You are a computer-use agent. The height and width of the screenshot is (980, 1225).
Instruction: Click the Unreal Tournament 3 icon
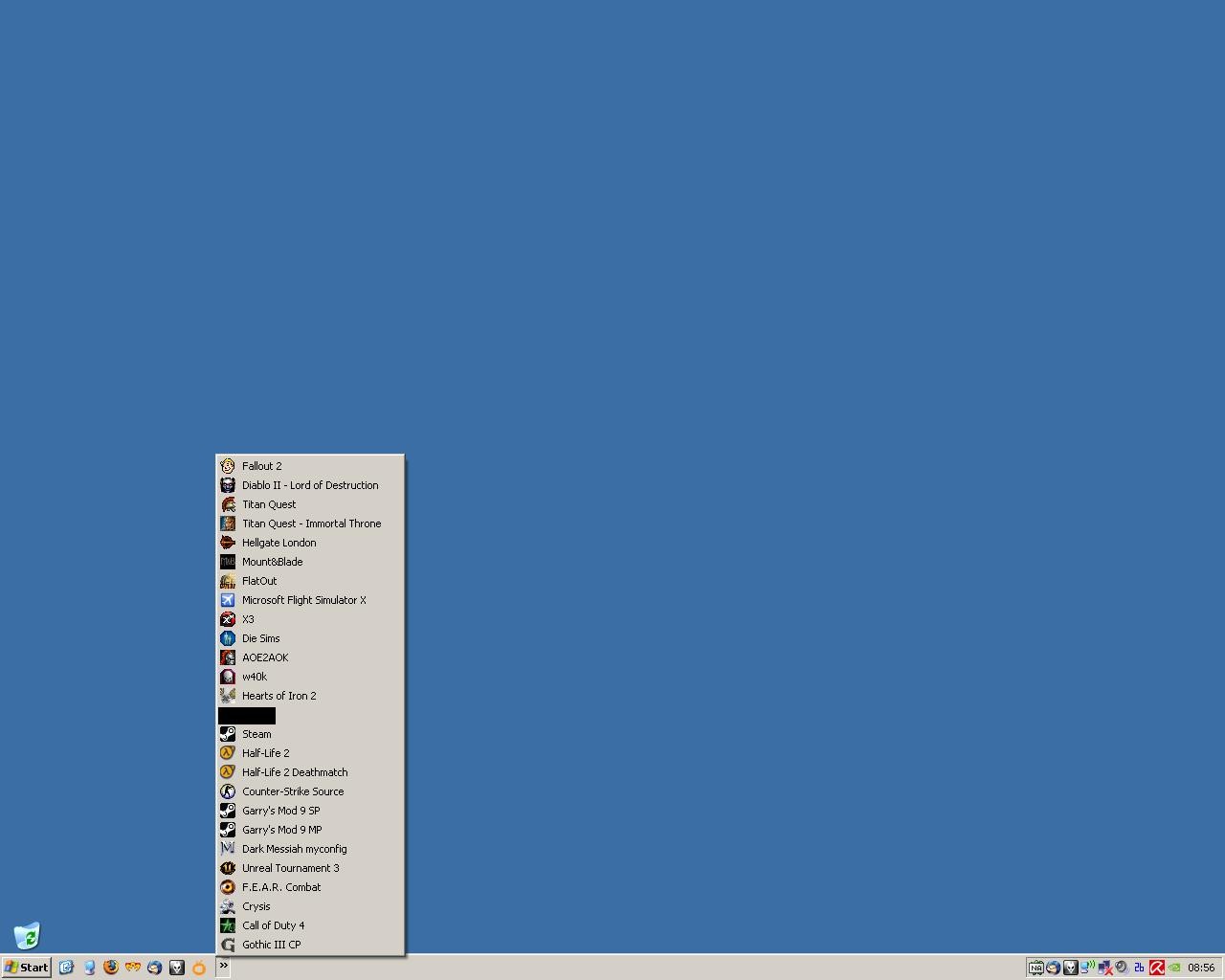(x=228, y=868)
